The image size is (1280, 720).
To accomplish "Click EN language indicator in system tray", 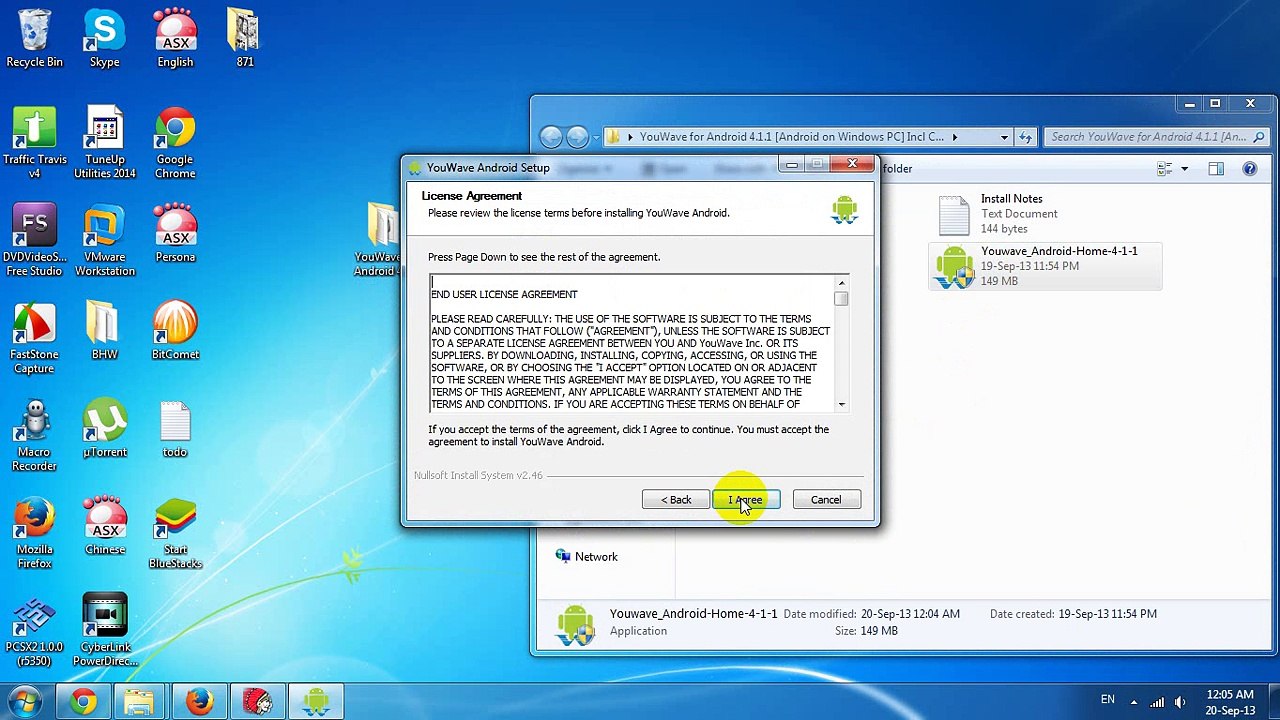I will point(1108,700).
